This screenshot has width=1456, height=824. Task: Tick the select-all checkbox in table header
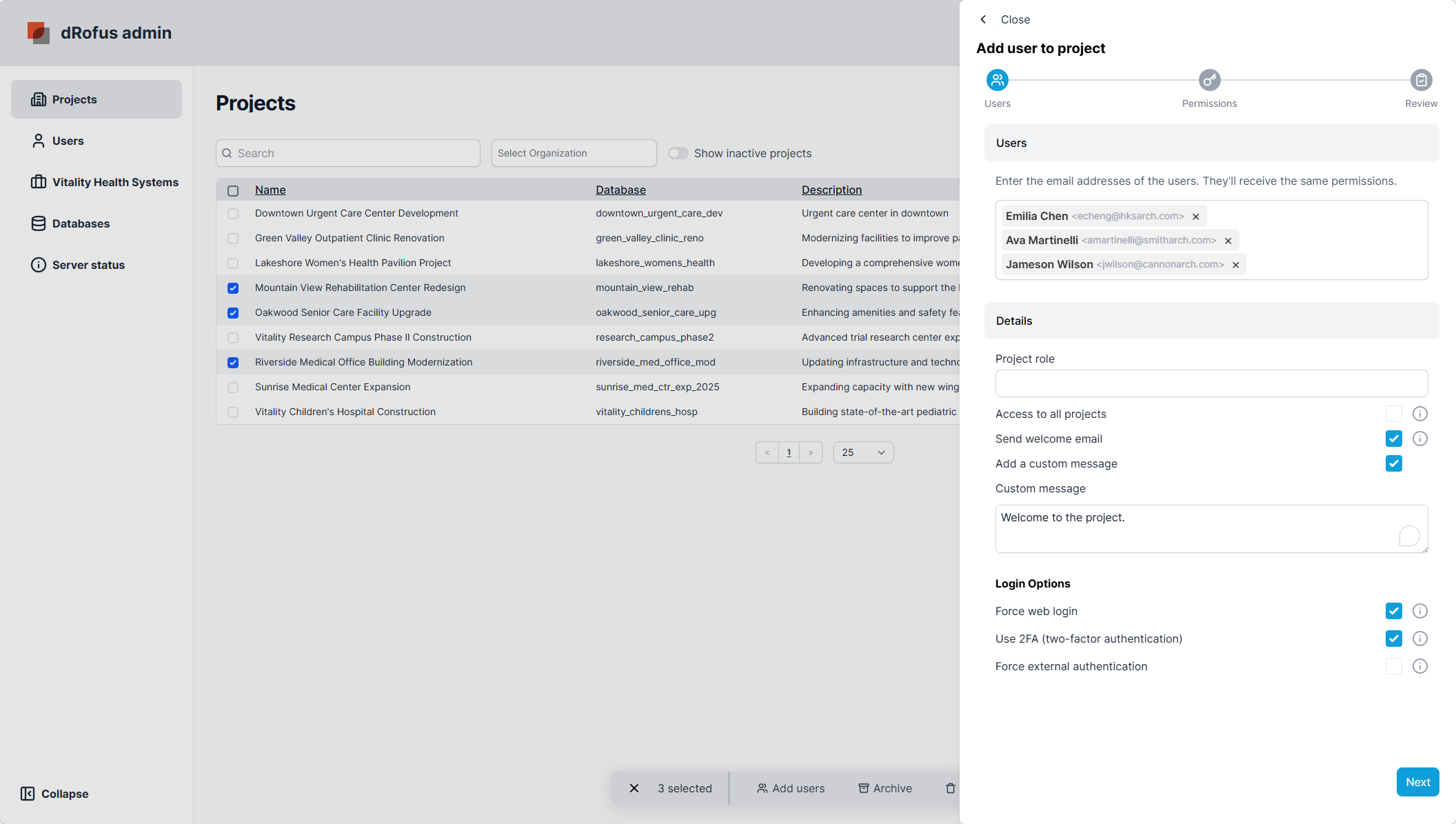233,191
